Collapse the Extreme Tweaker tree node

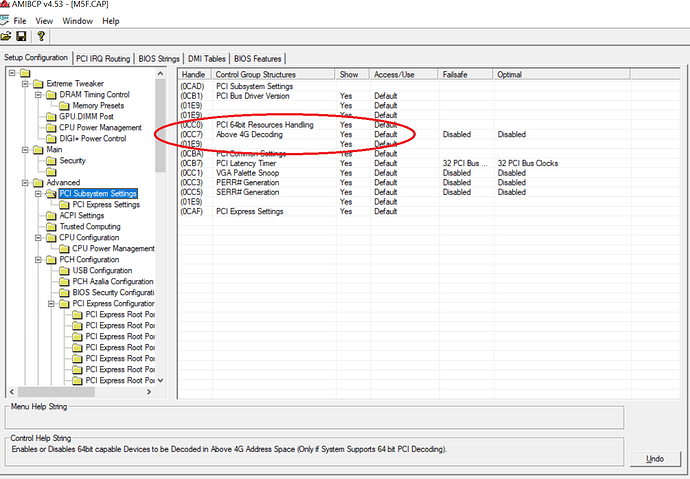tap(25, 84)
